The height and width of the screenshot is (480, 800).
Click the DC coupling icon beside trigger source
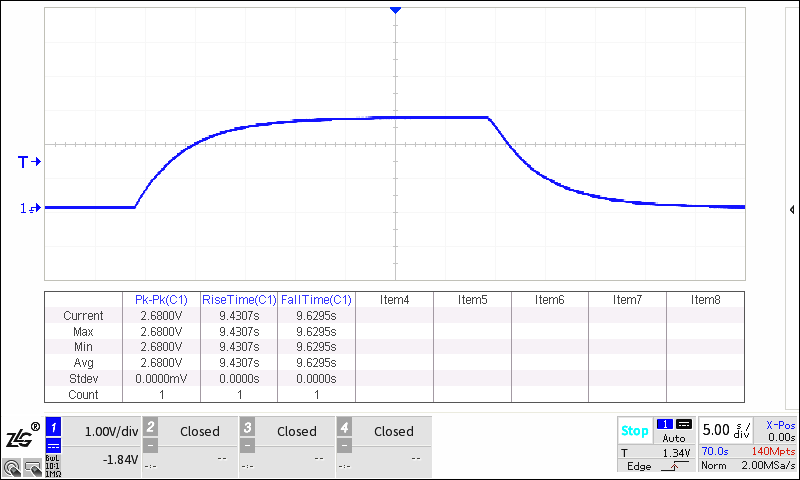684,424
